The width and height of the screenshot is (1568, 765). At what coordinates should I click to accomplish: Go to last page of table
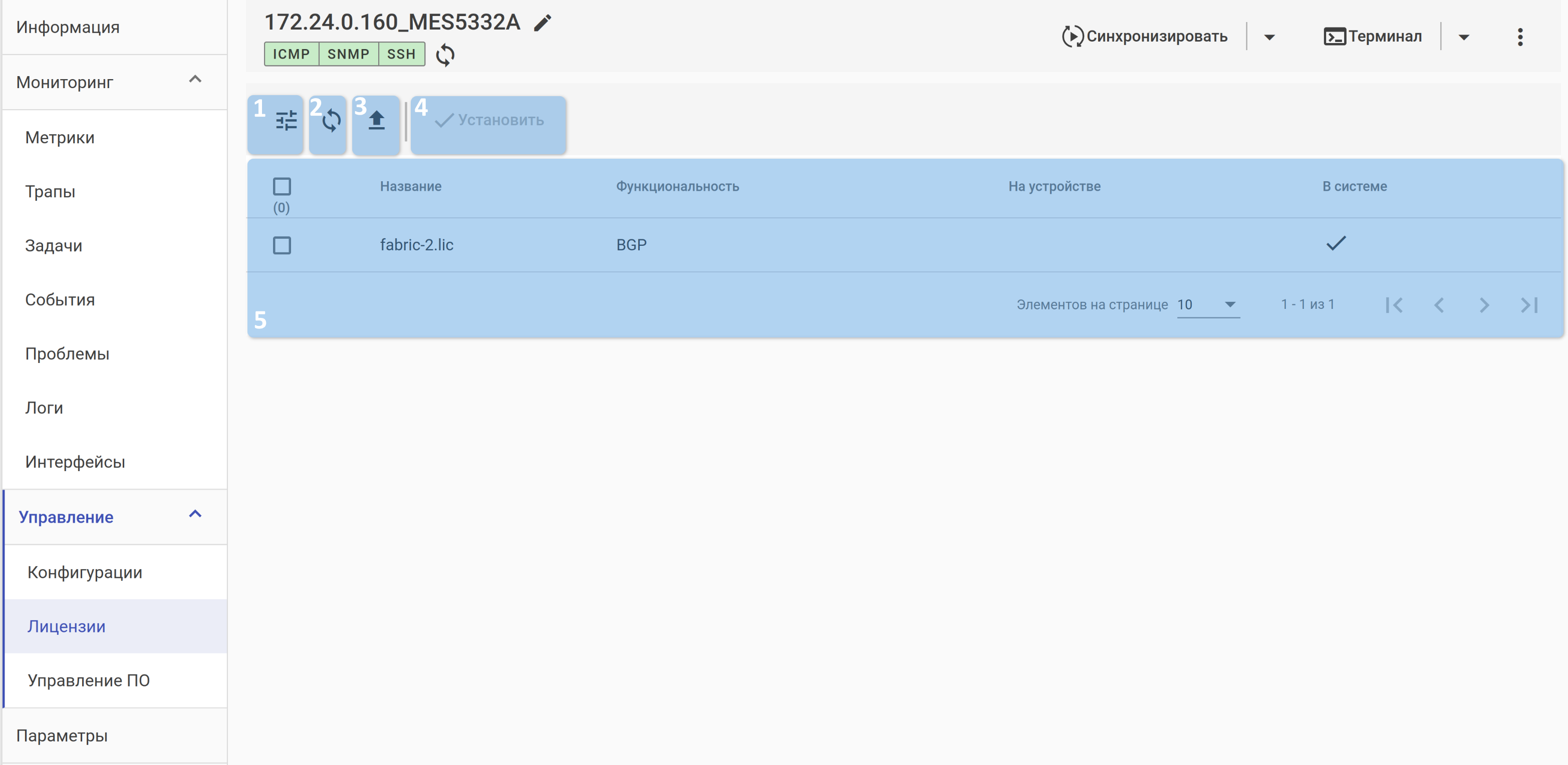coord(1529,305)
